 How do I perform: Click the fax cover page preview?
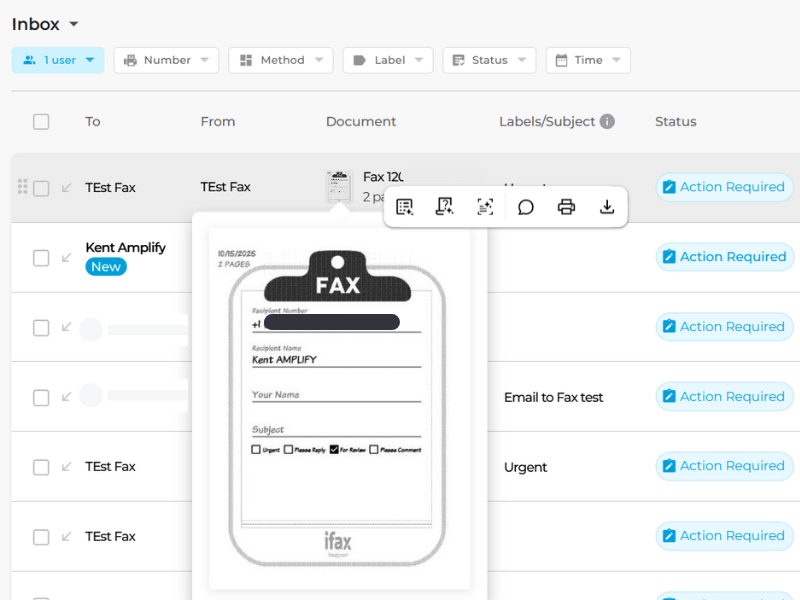click(x=338, y=410)
